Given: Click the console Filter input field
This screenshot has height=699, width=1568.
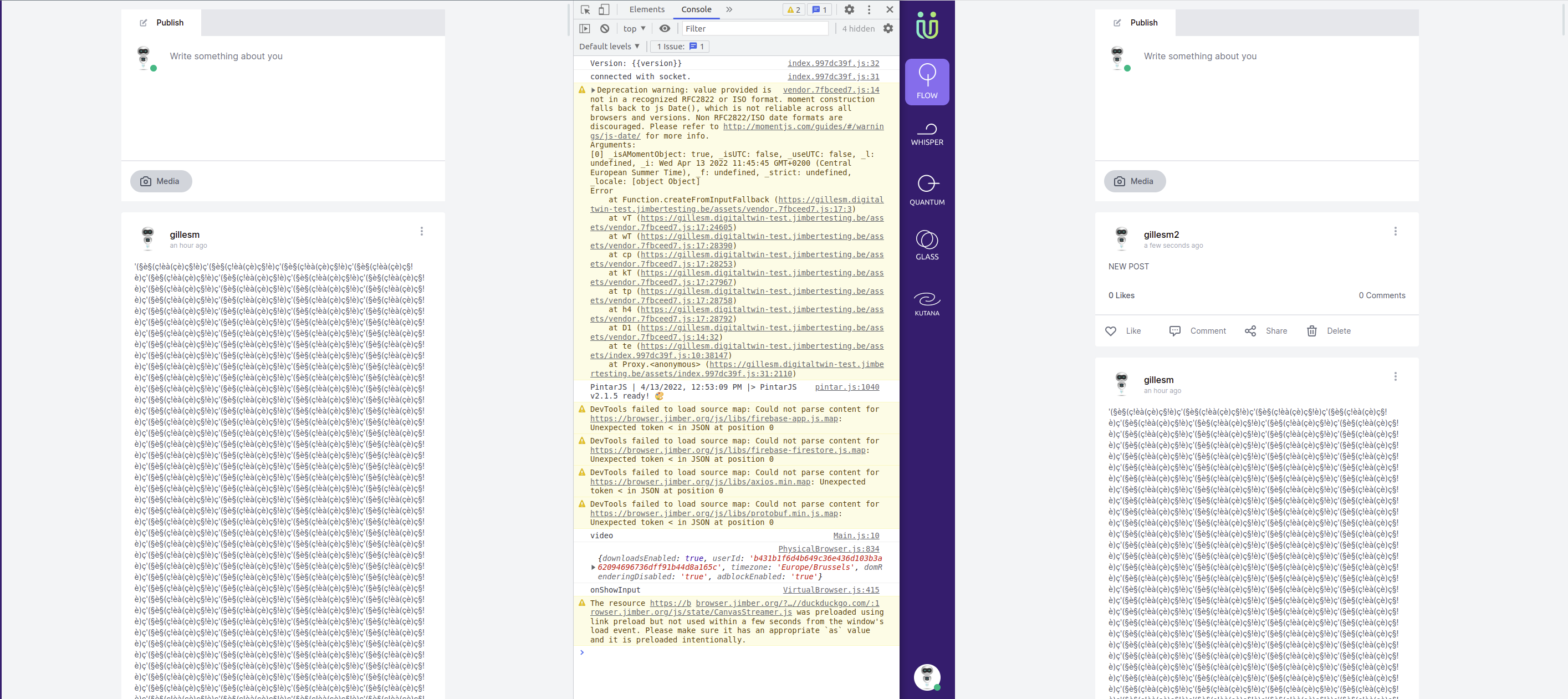Looking at the screenshot, I should [x=755, y=28].
